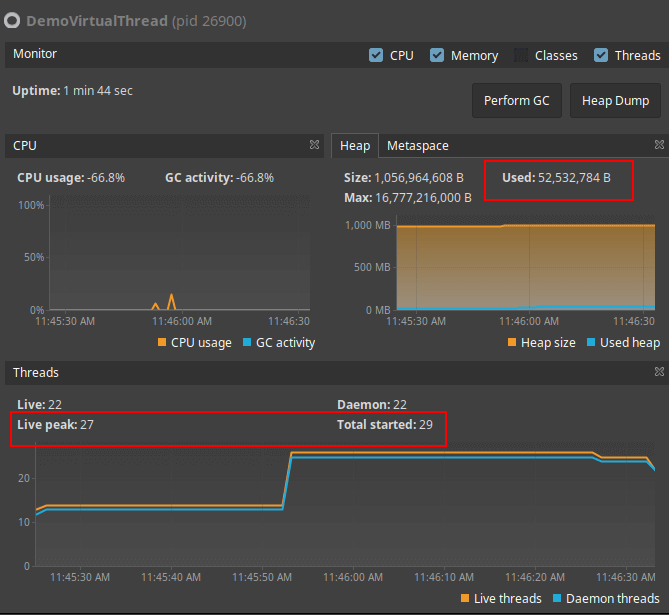This screenshot has width=669, height=615.
Task: Click the Perform GC button
Action: (517, 100)
